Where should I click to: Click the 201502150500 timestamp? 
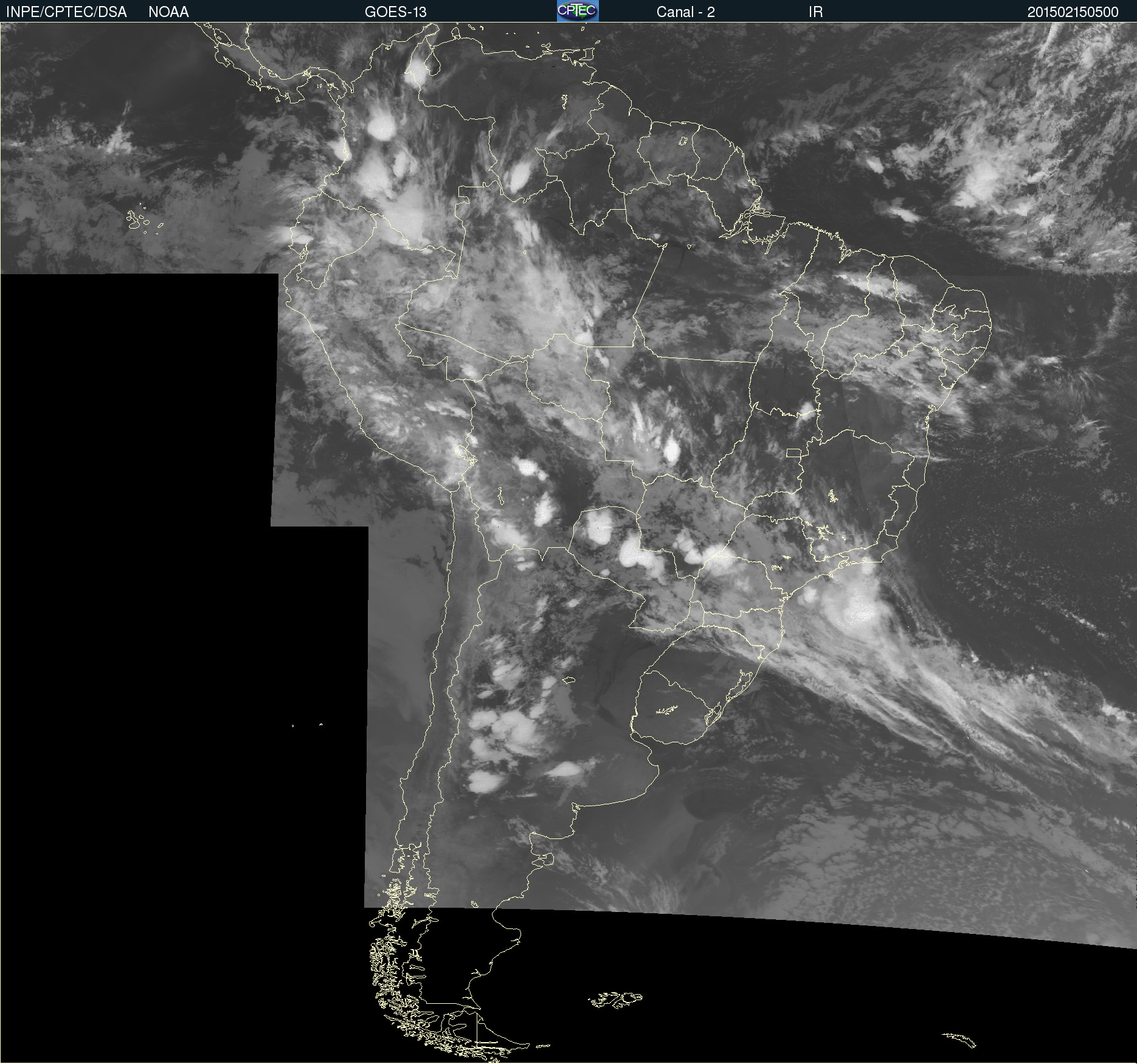point(1073,12)
